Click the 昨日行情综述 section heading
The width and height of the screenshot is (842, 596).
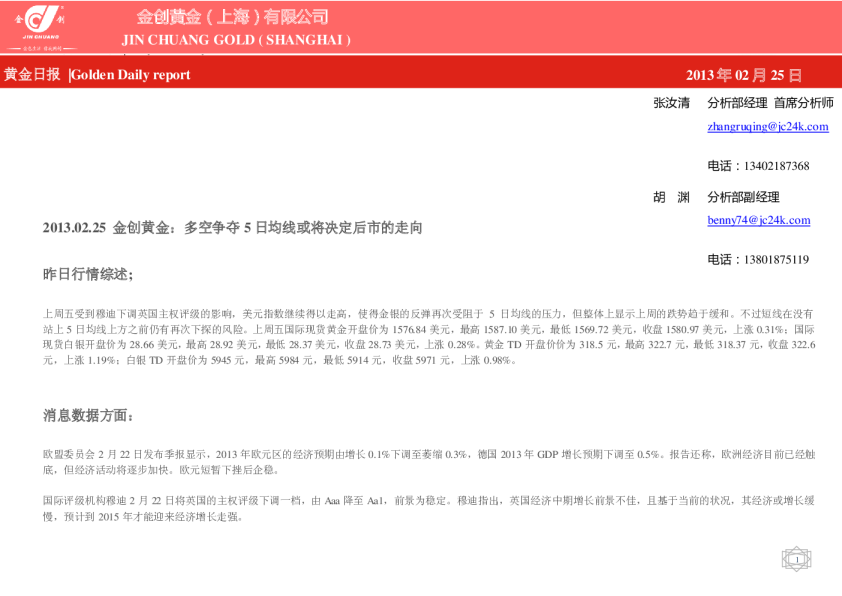pyautogui.click(x=87, y=274)
